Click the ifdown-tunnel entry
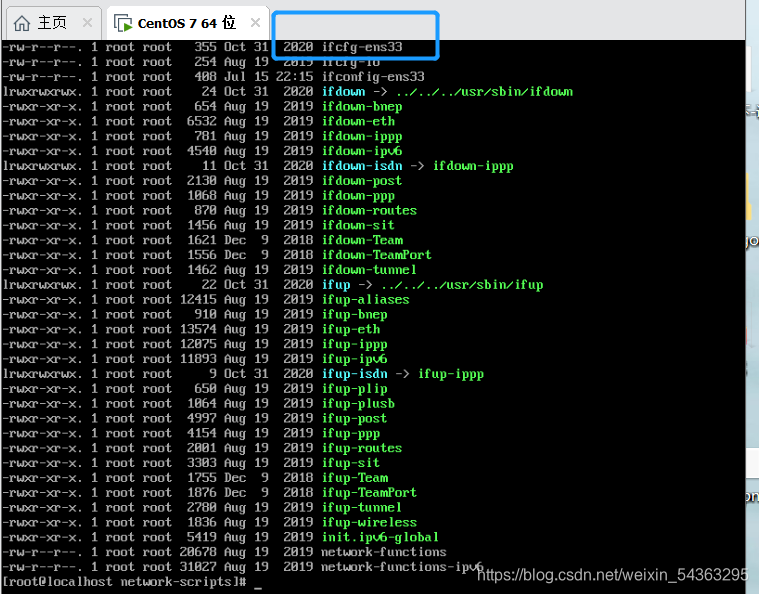Image resolution: width=759 pixels, height=594 pixels. pyautogui.click(x=369, y=270)
